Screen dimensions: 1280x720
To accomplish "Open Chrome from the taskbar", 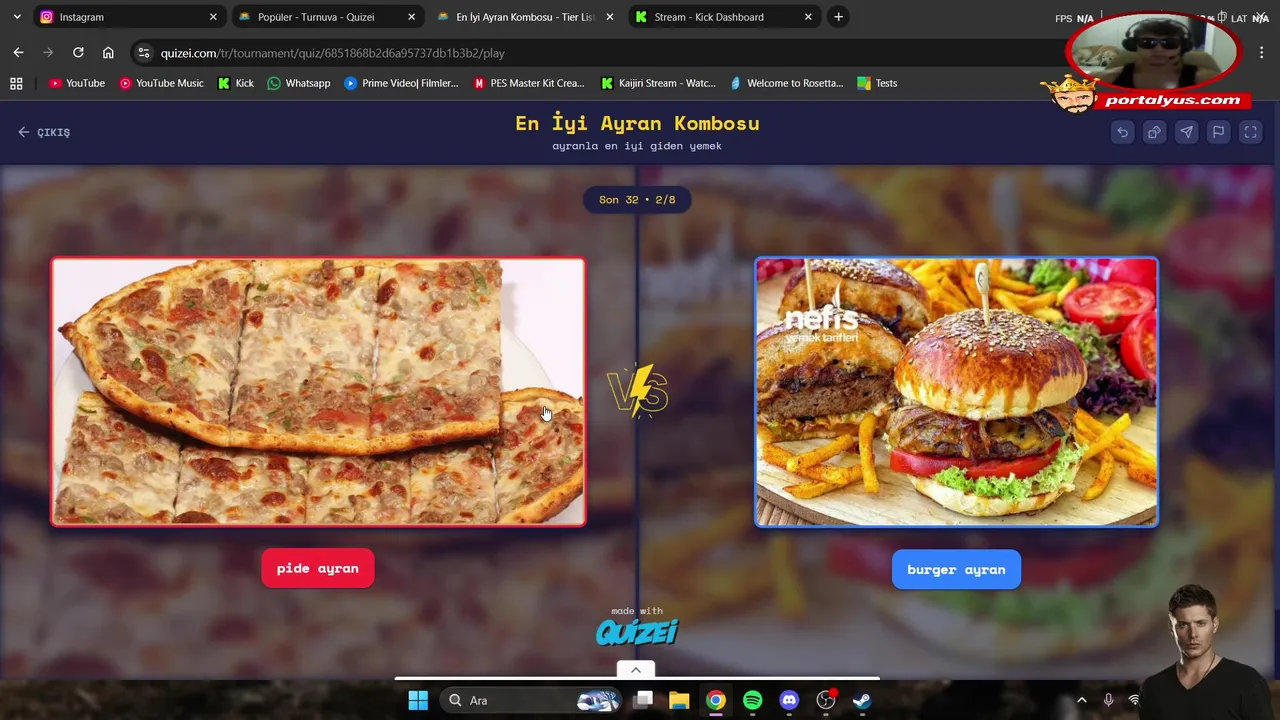I will [716, 700].
